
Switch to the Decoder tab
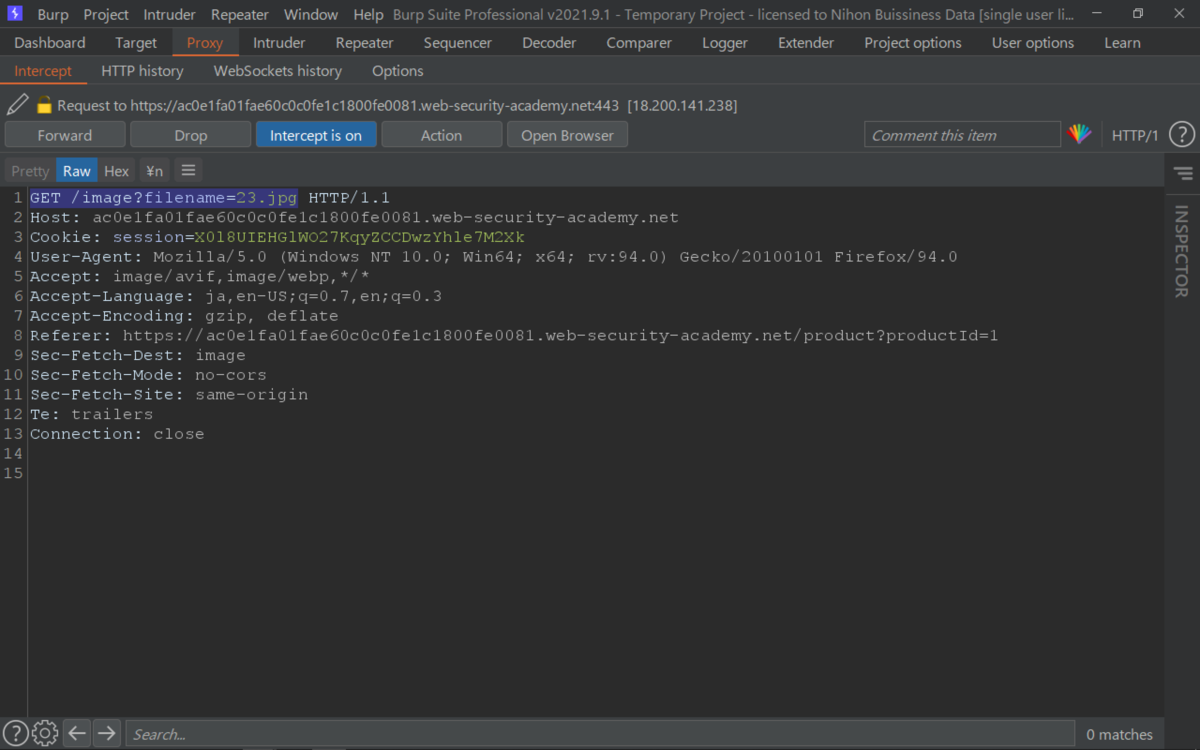549,43
